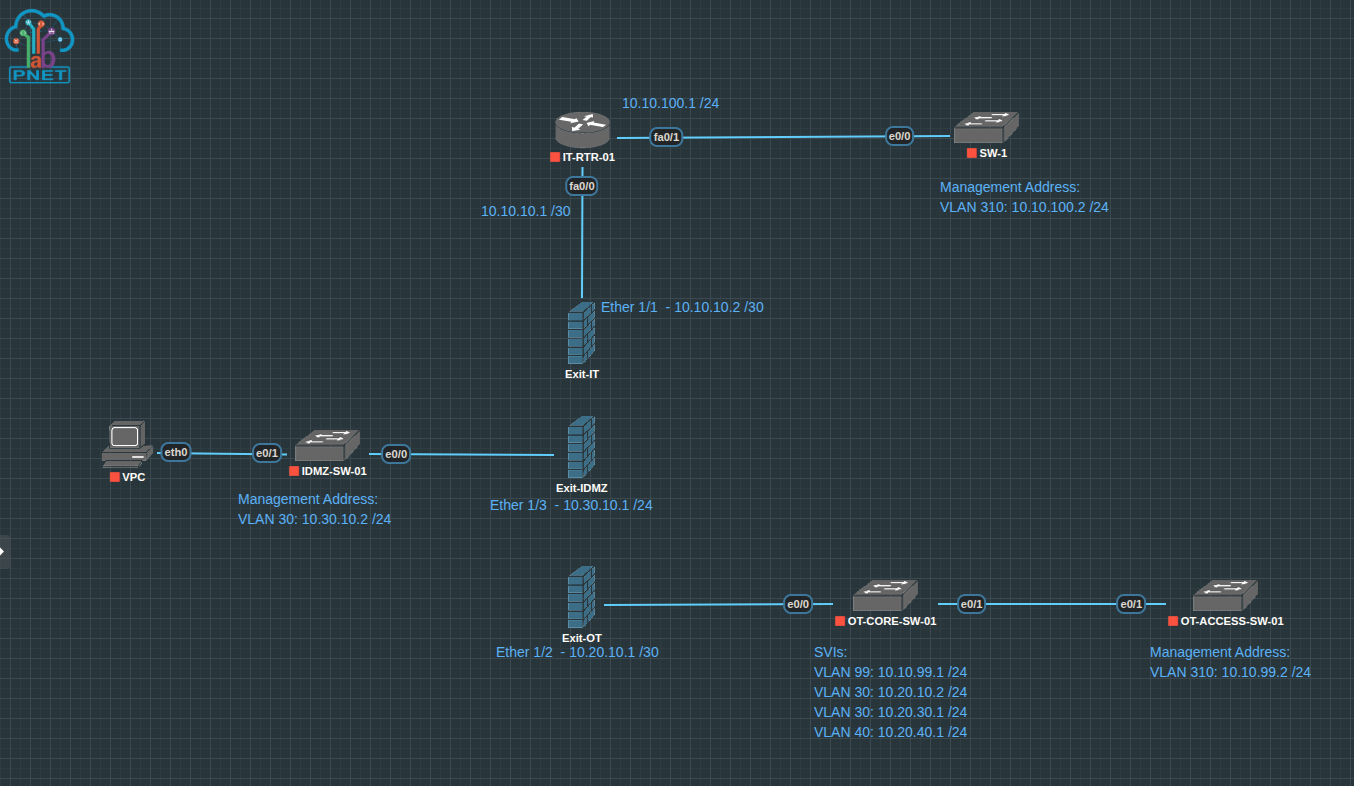The width and height of the screenshot is (1354, 786).
Task: Click the fa0/1 interface label on IT-RTR-01
Action: 666,137
